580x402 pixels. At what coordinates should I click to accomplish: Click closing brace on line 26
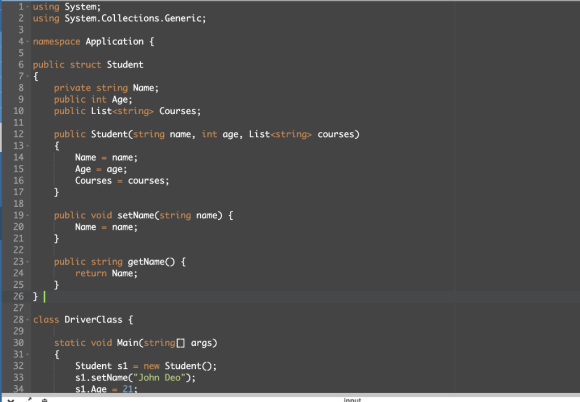click(35, 297)
